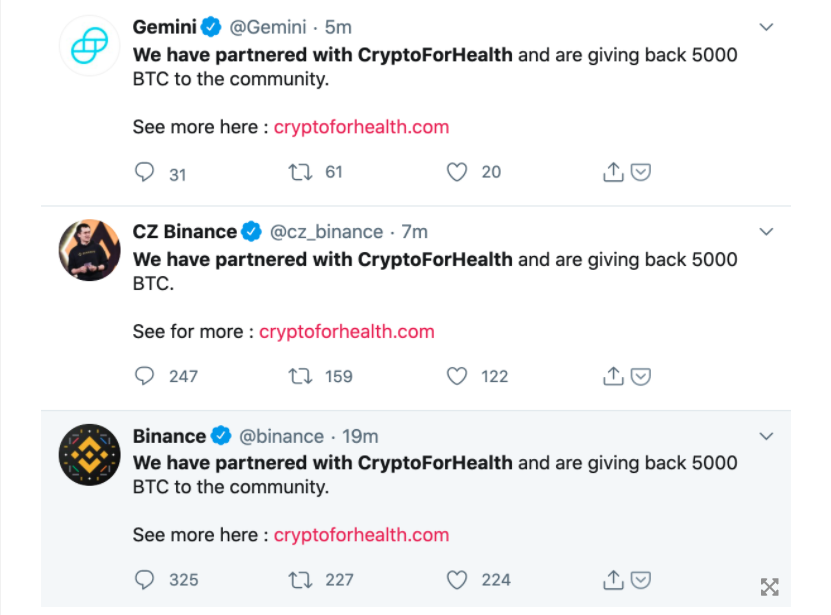
Task: Reply to the Binance tweet
Action: pyautogui.click(x=145, y=579)
